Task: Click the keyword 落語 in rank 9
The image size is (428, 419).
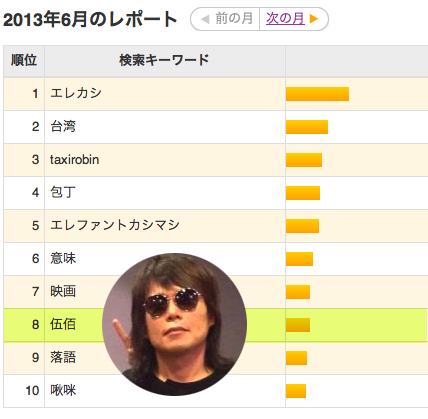Action: [63, 358]
